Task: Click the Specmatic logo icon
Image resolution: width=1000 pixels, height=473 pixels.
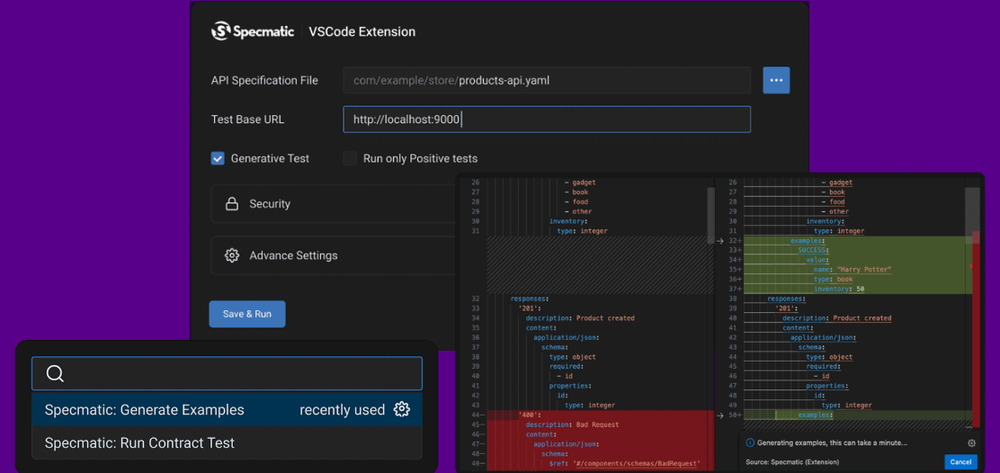Action: (x=221, y=31)
